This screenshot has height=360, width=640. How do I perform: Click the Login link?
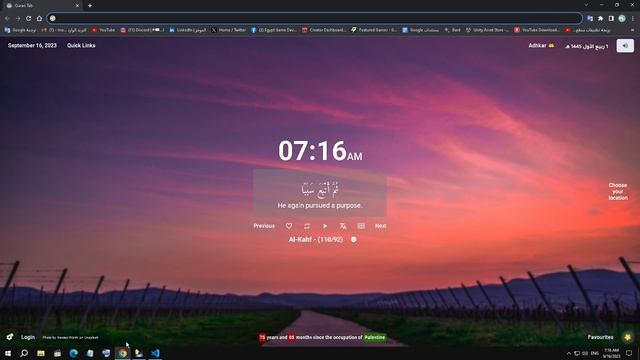pyautogui.click(x=28, y=337)
